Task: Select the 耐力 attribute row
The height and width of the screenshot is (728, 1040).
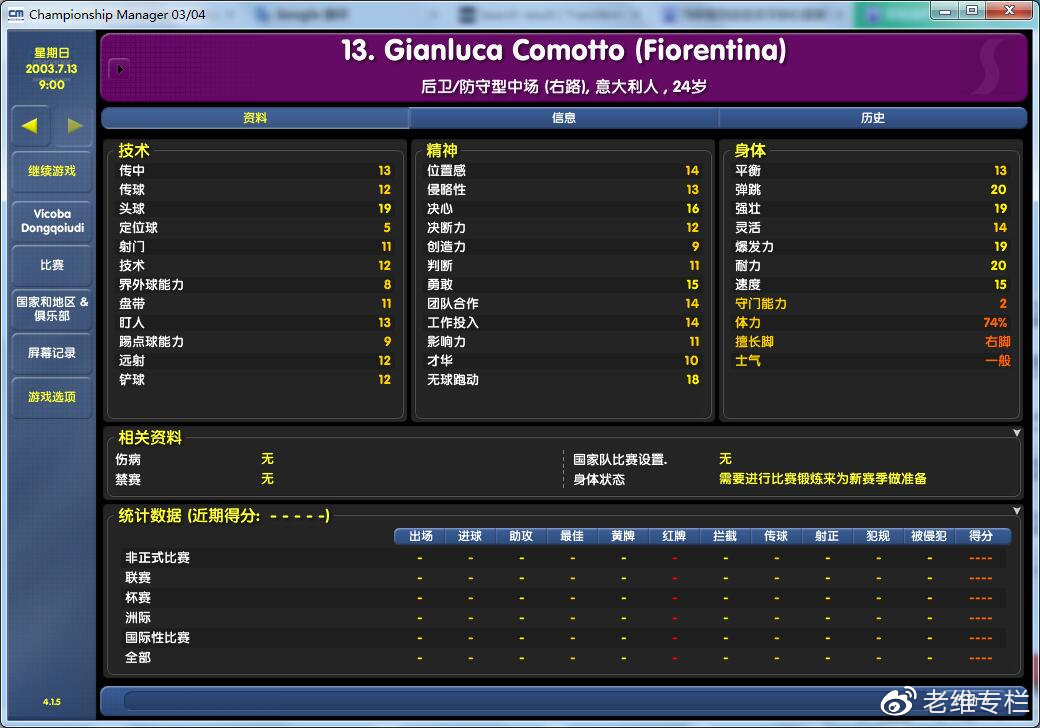Action: (871, 265)
